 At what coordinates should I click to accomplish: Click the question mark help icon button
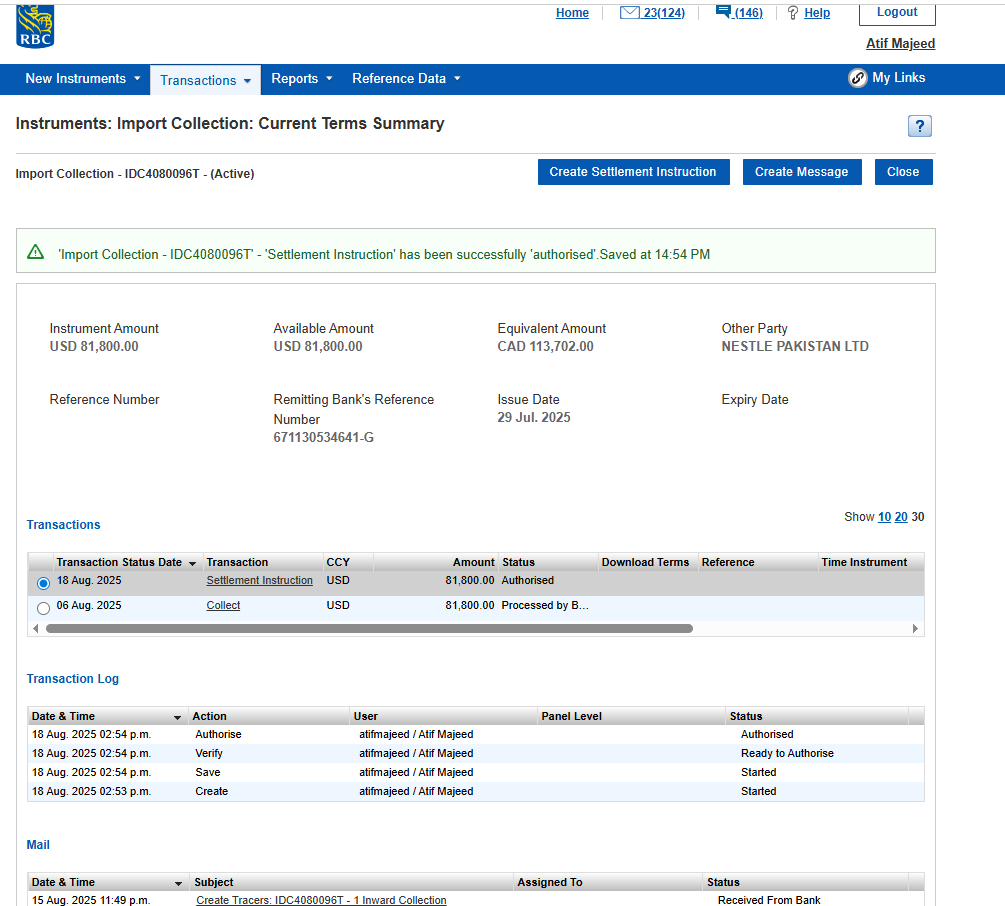coord(919,126)
